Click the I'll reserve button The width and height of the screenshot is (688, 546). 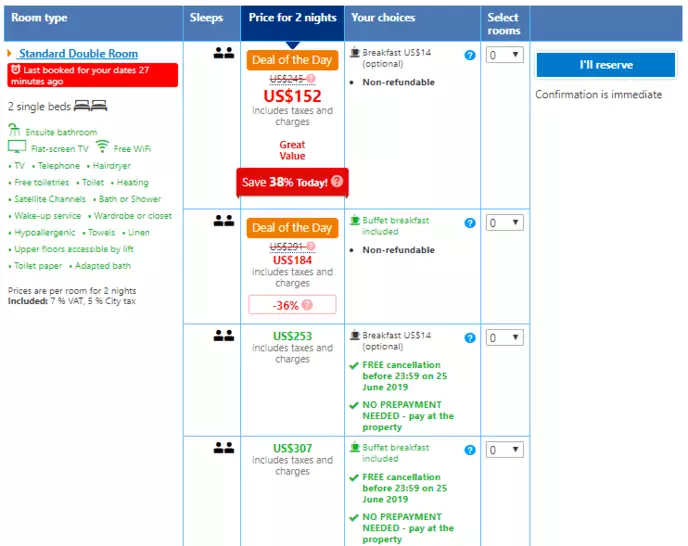[606, 65]
